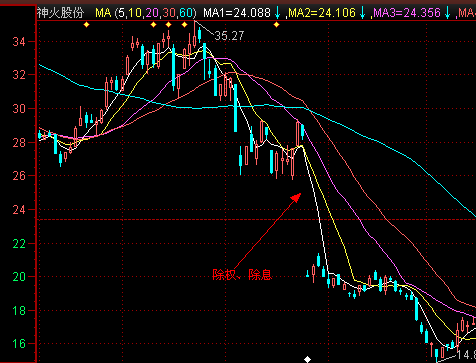
Task: Click the magenta MA3=24.356 readout
Action: click(407, 13)
